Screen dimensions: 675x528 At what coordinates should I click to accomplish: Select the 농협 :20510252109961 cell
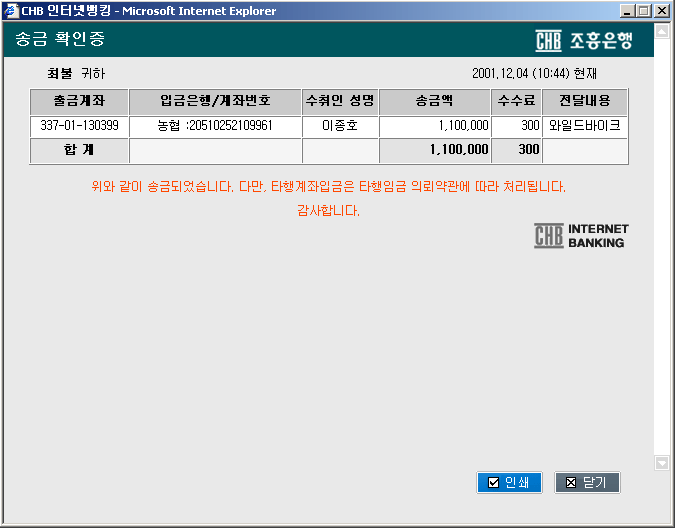click(x=215, y=126)
